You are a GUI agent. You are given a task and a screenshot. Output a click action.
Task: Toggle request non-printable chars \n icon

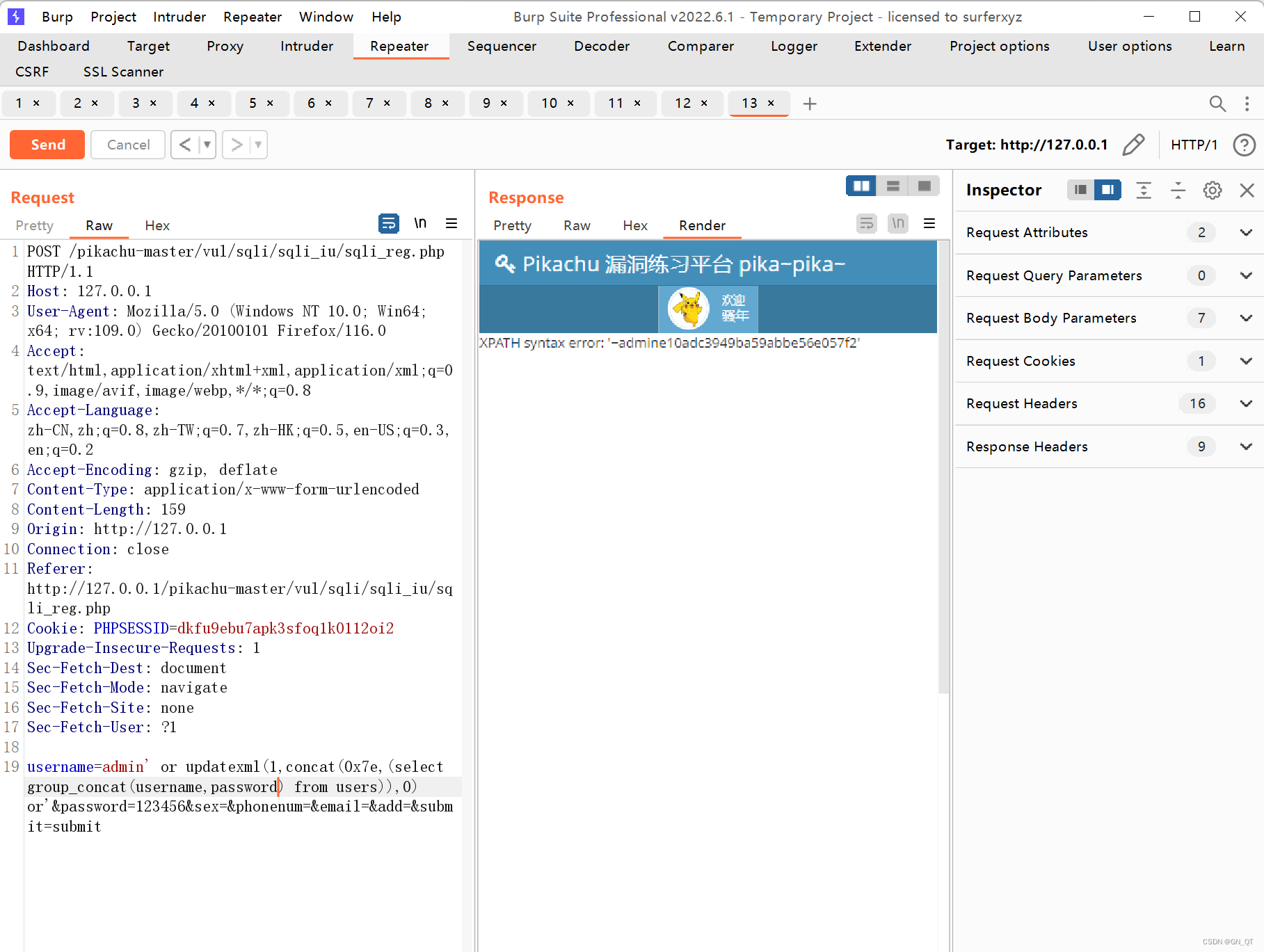[420, 223]
